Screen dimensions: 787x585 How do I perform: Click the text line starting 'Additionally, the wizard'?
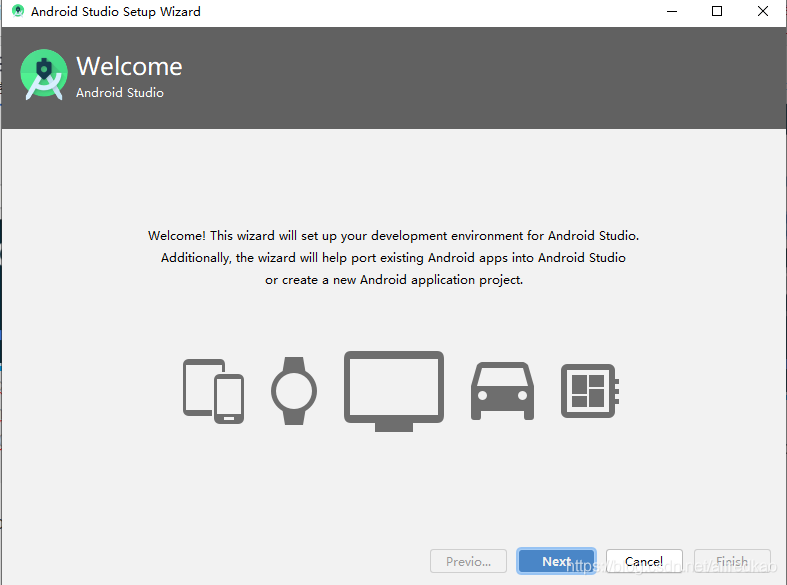click(x=394, y=258)
